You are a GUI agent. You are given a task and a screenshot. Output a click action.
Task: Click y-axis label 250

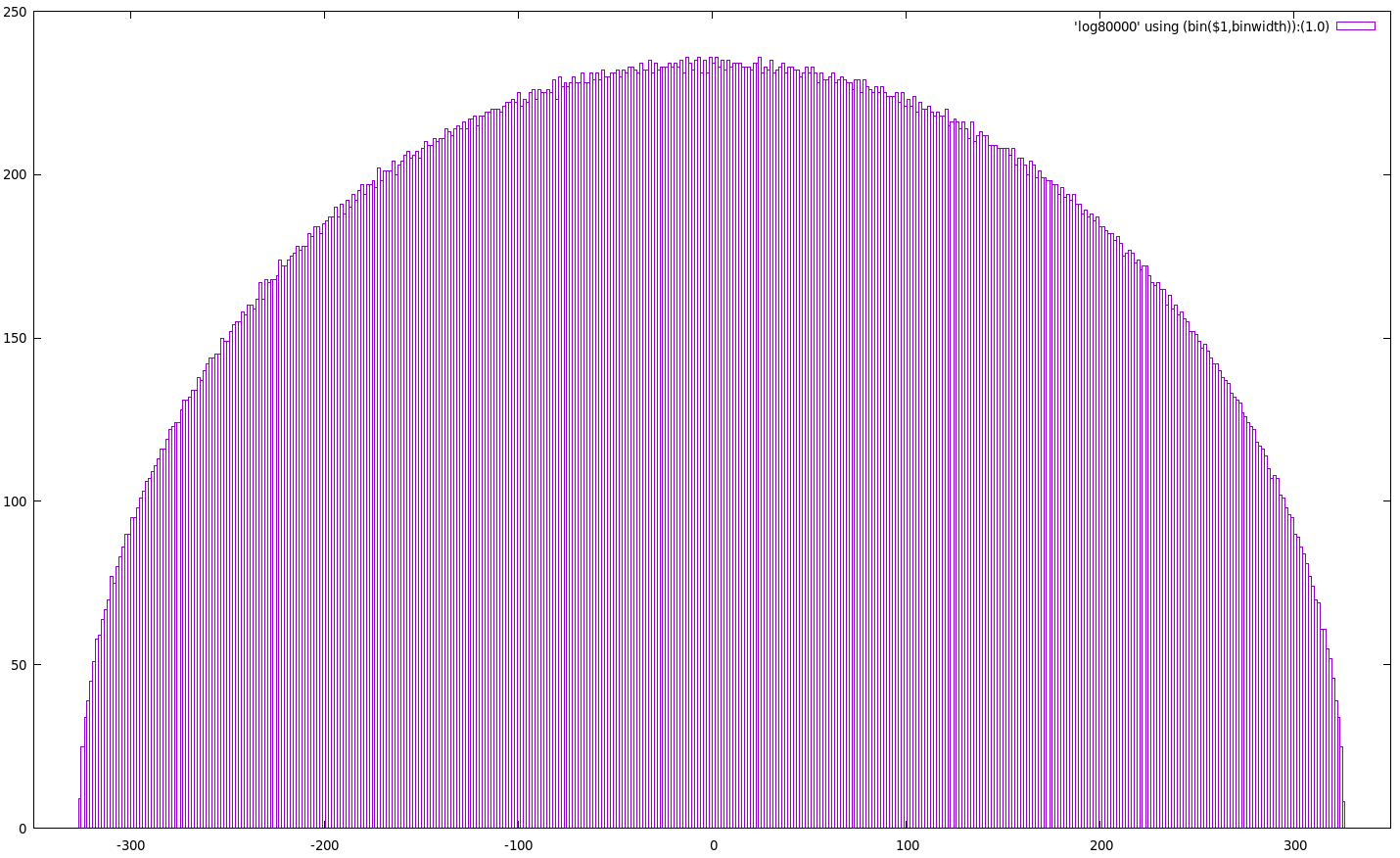tap(17, 12)
